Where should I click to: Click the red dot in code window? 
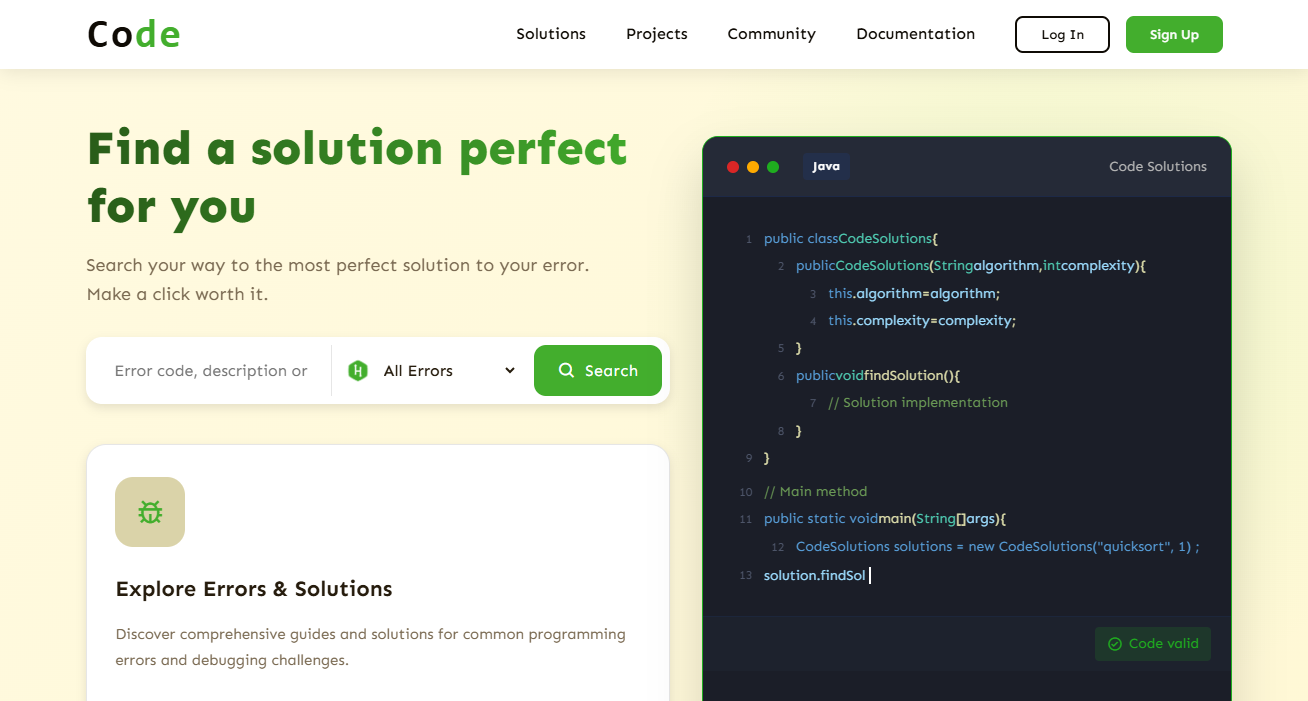(733, 167)
